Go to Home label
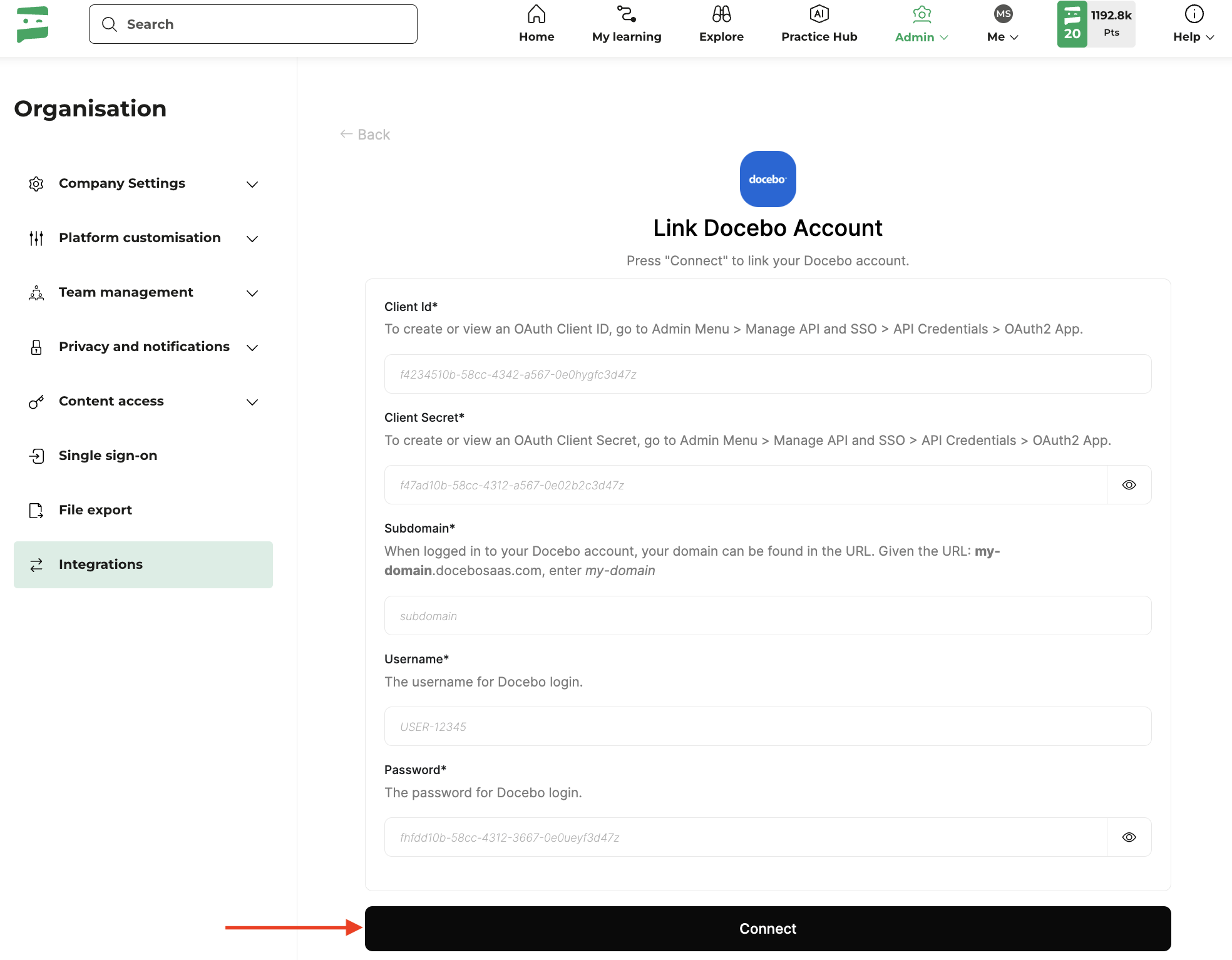This screenshot has width=1232, height=960. click(536, 37)
